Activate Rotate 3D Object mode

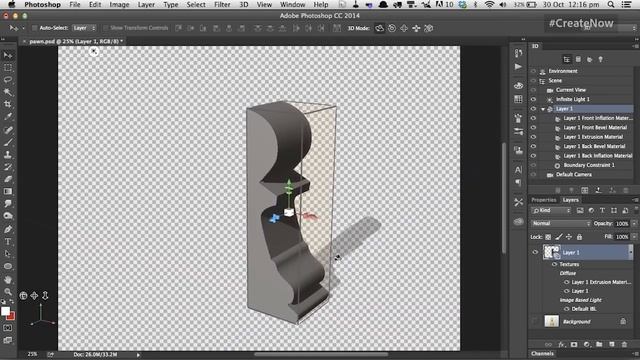[380, 28]
